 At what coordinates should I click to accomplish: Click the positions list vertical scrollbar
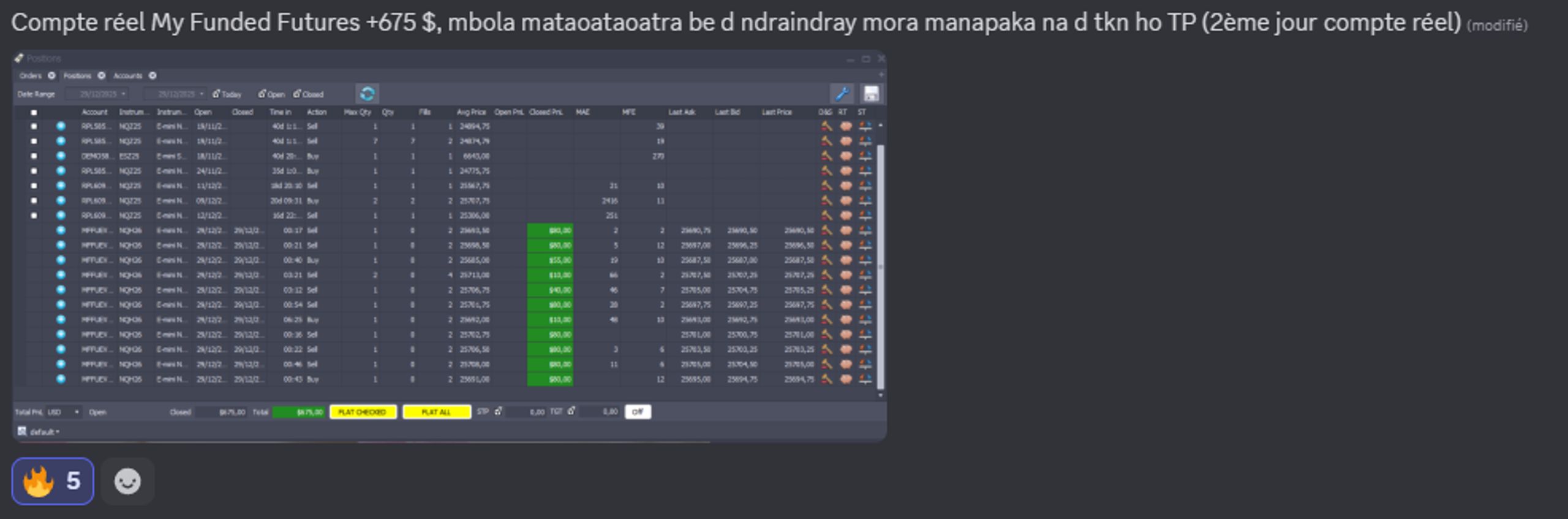coord(880,267)
